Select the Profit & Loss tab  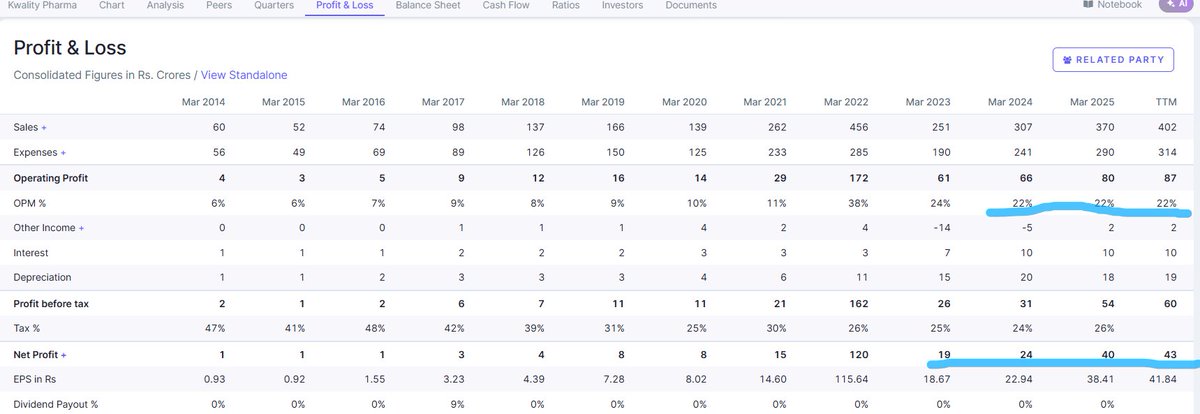pyautogui.click(x=344, y=5)
